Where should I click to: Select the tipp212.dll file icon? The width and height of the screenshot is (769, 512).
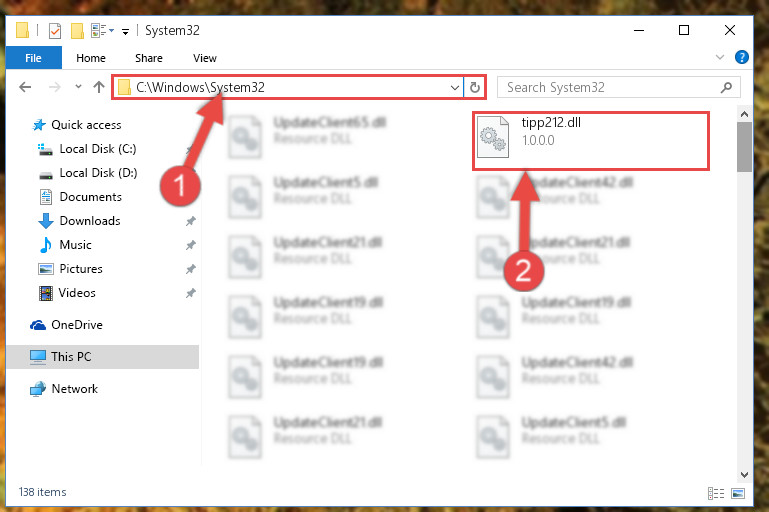tap(492, 137)
